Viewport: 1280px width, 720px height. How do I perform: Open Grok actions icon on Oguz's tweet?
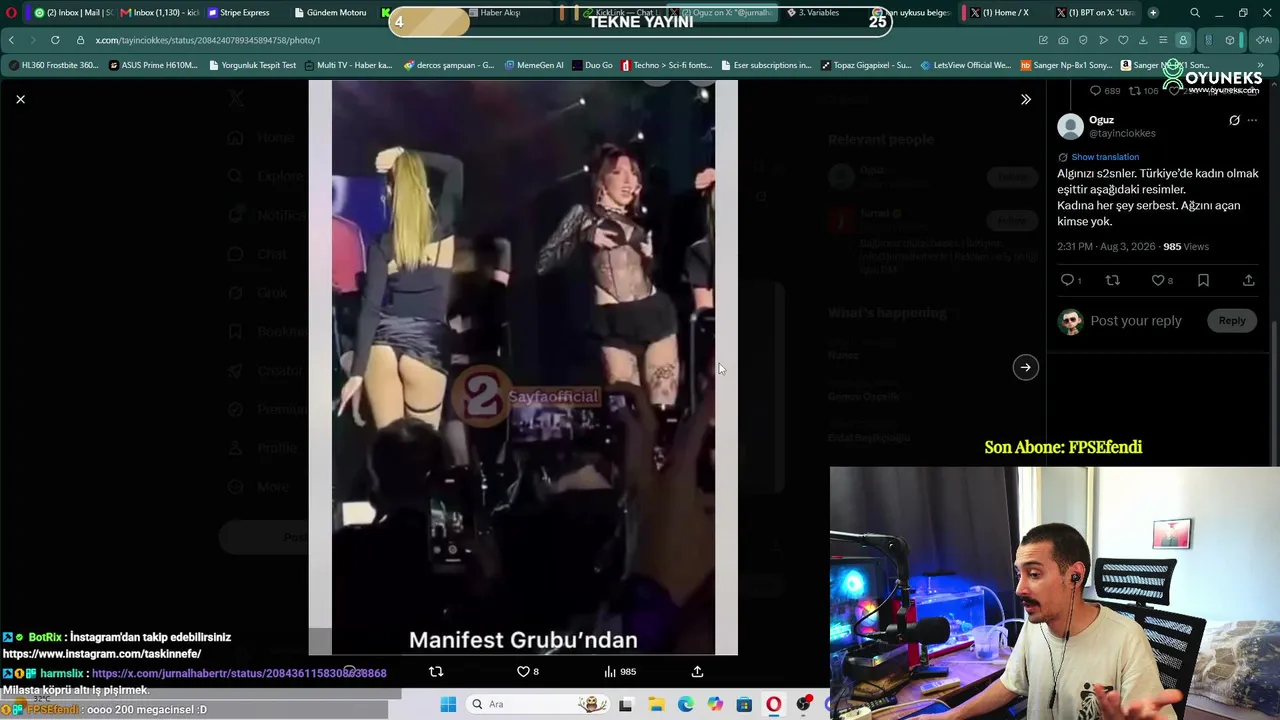[x=1234, y=120]
